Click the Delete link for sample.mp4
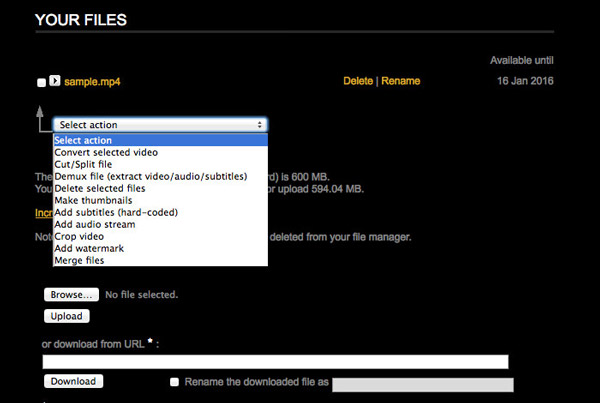 click(x=357, y=81)
